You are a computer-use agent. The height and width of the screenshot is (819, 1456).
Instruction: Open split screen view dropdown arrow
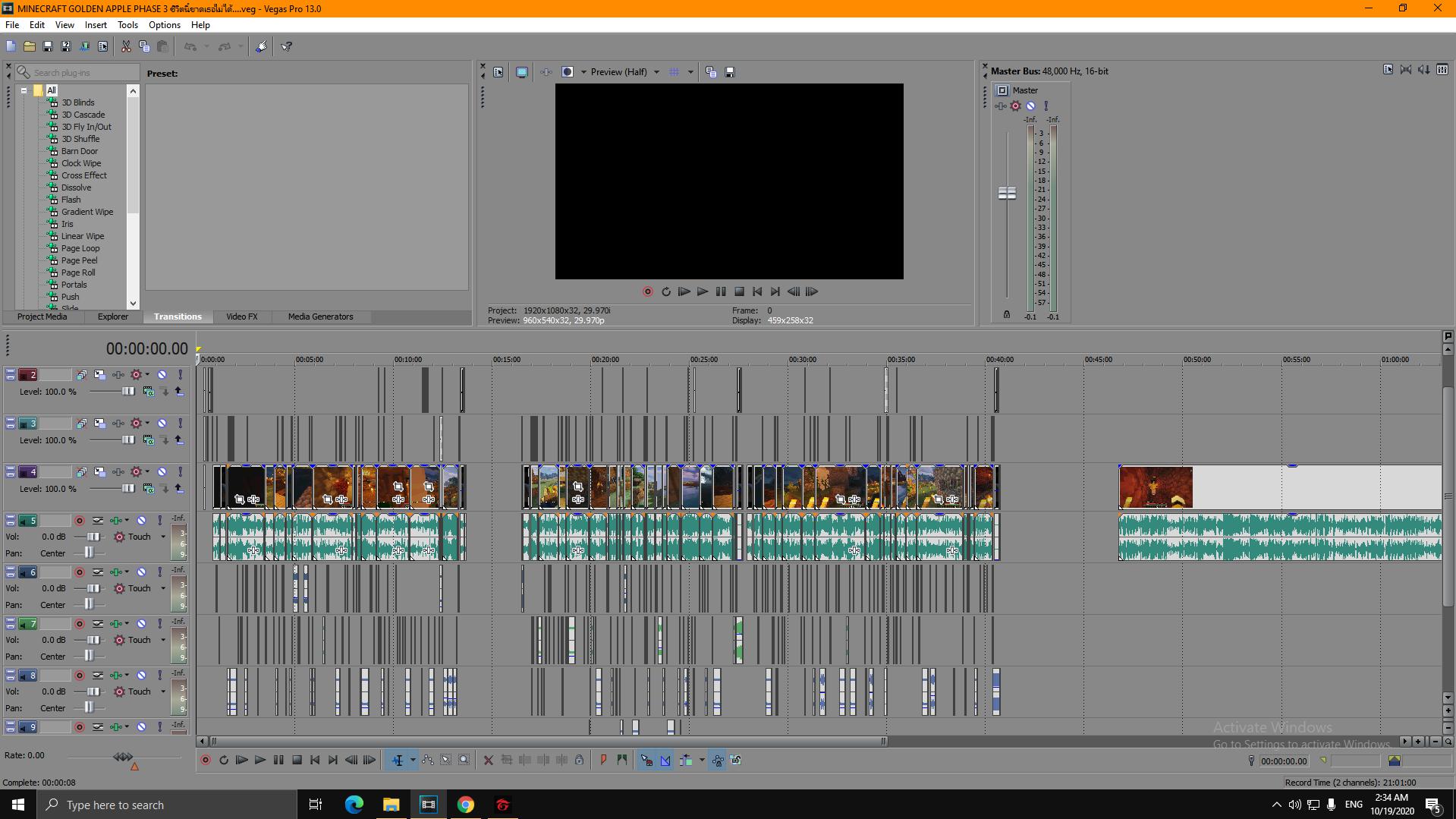tap(583, 72)
